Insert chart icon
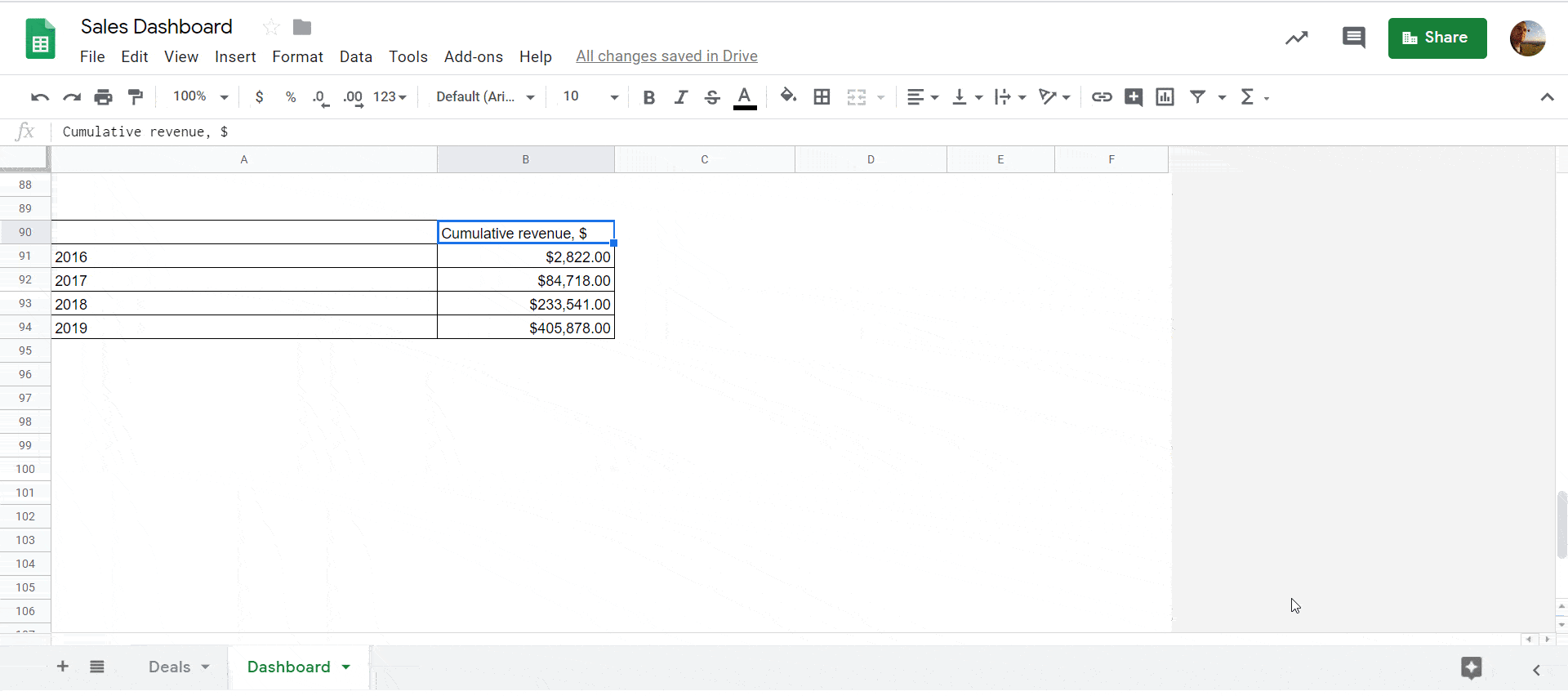 (x=1165, y=97)
